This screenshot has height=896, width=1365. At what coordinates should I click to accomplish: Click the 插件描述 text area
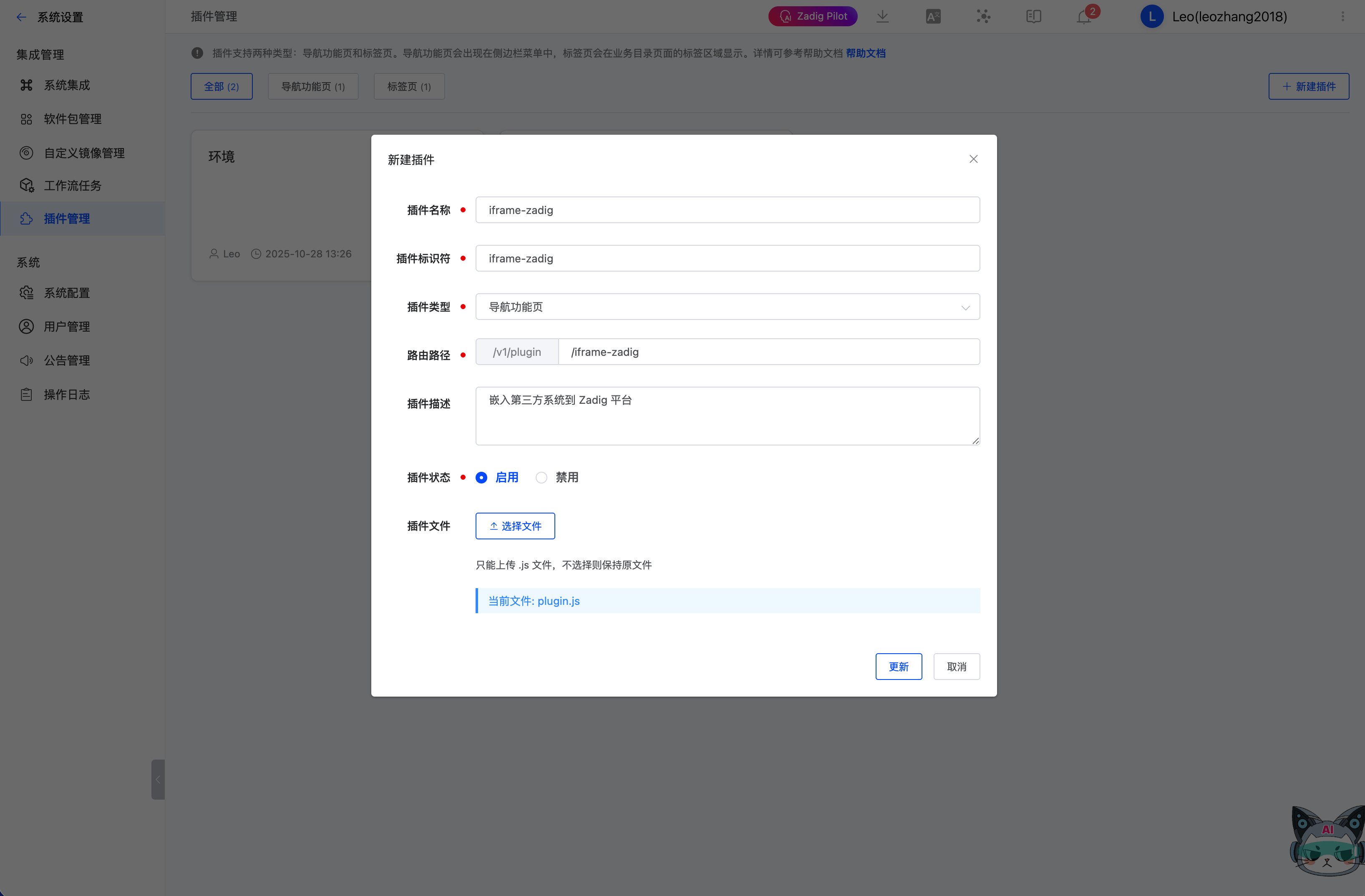click(x=727, y=416)
